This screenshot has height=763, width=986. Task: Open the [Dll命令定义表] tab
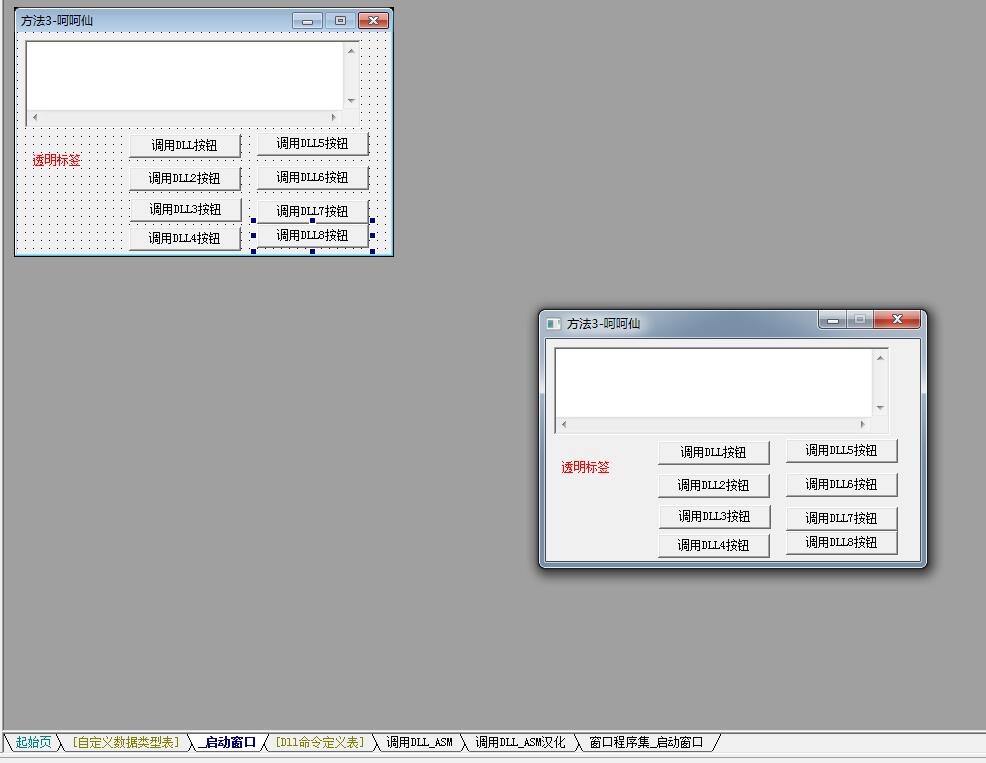point(320,742)
